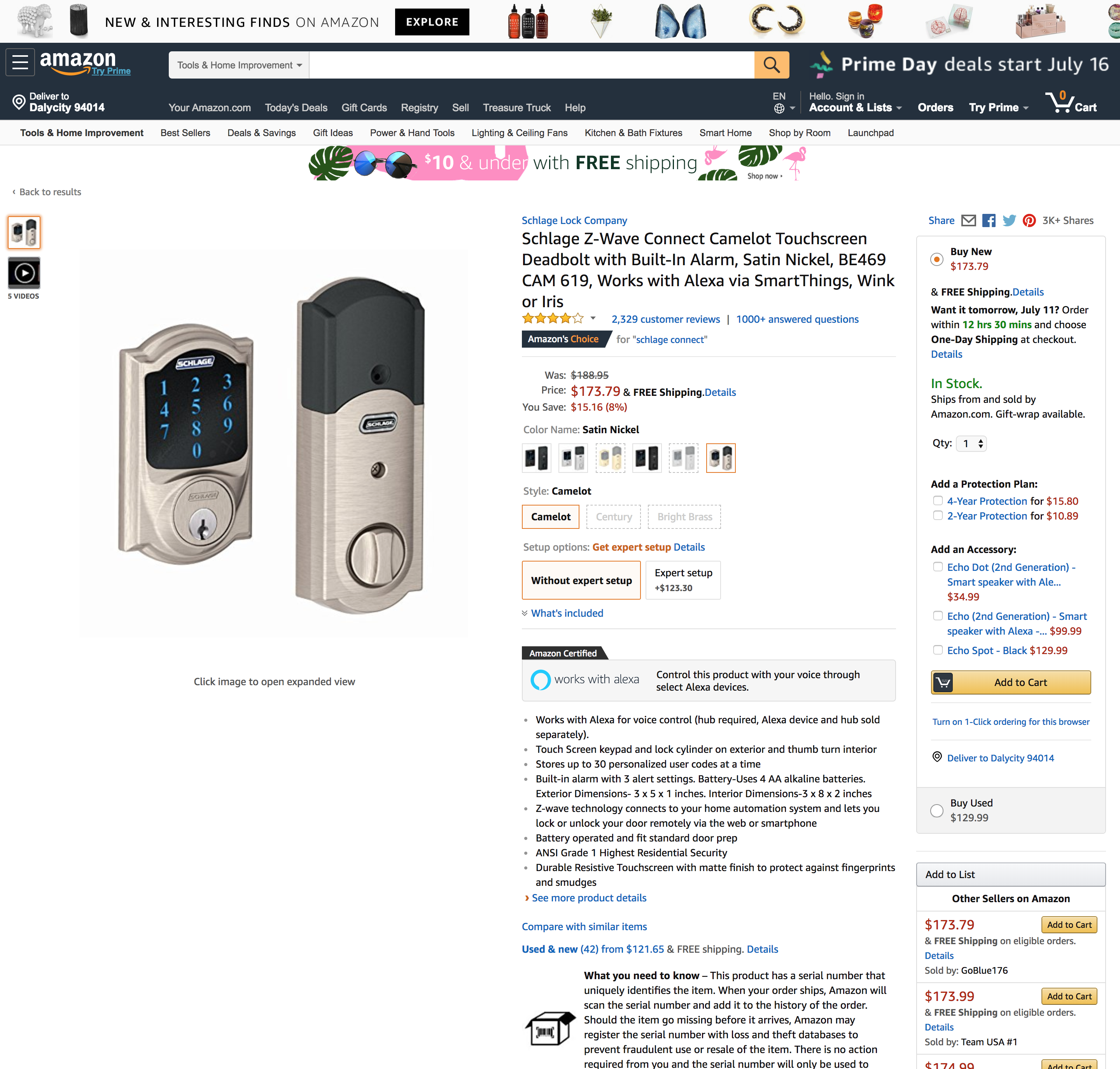Open the Qty quantity selector
Screen dimensions: 1120x1069
coord(971,443)
